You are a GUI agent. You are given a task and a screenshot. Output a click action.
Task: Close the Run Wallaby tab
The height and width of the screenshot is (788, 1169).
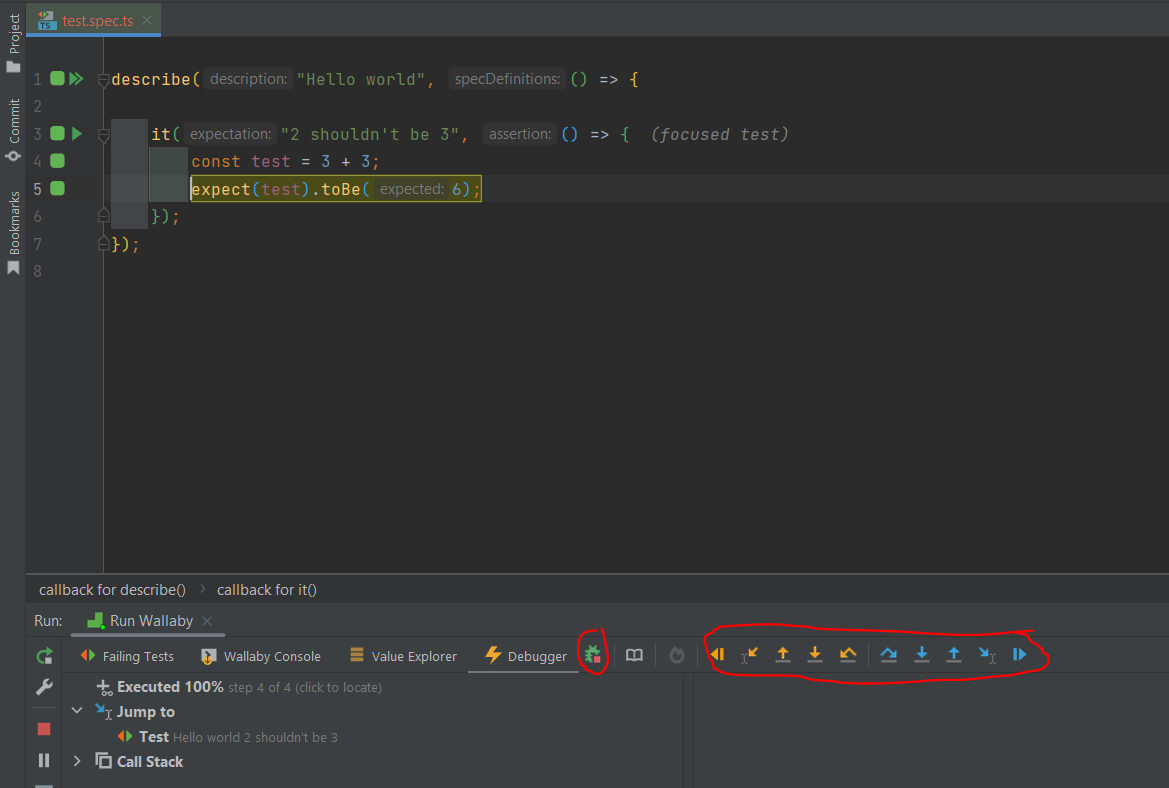[x=207, y=621]
